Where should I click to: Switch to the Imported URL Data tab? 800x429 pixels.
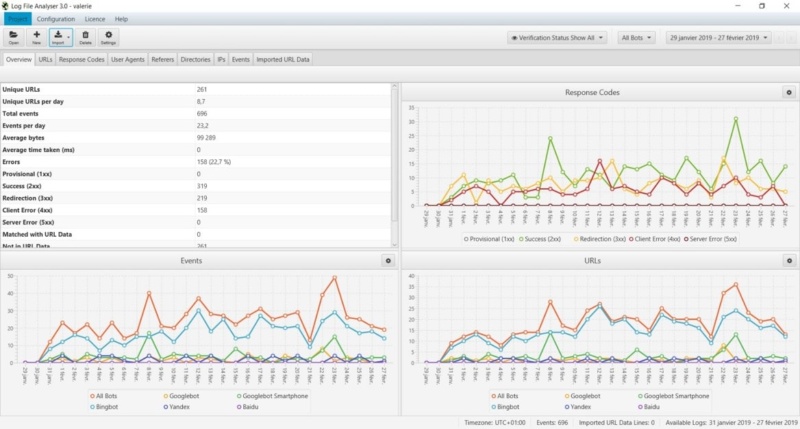pyautogui.click(x=283, y=60)
